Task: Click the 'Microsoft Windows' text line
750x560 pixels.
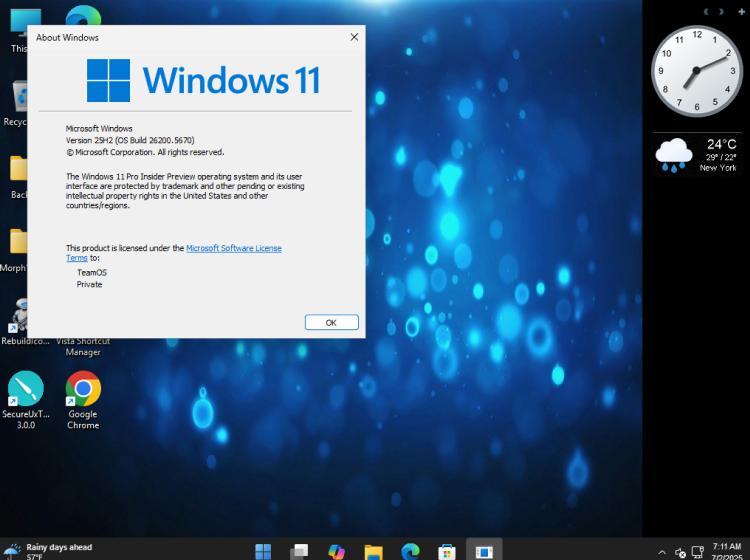Action: tap(99, 129)
